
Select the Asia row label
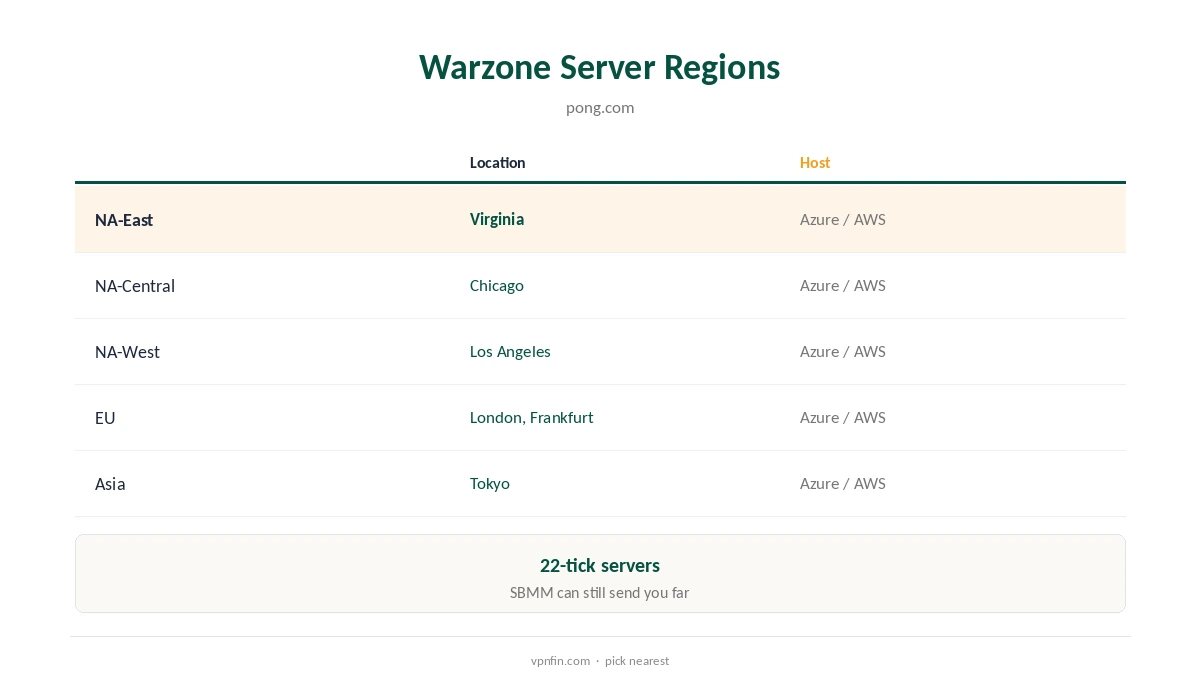[x=110, y=484]
